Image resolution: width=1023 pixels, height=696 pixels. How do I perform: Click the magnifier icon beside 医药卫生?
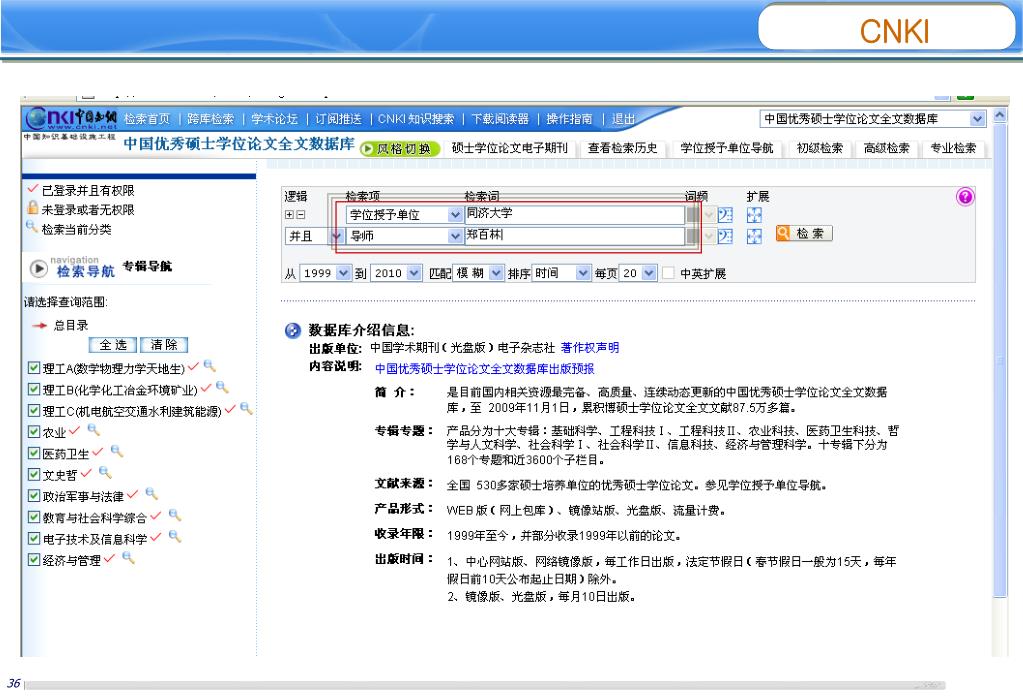117,451
